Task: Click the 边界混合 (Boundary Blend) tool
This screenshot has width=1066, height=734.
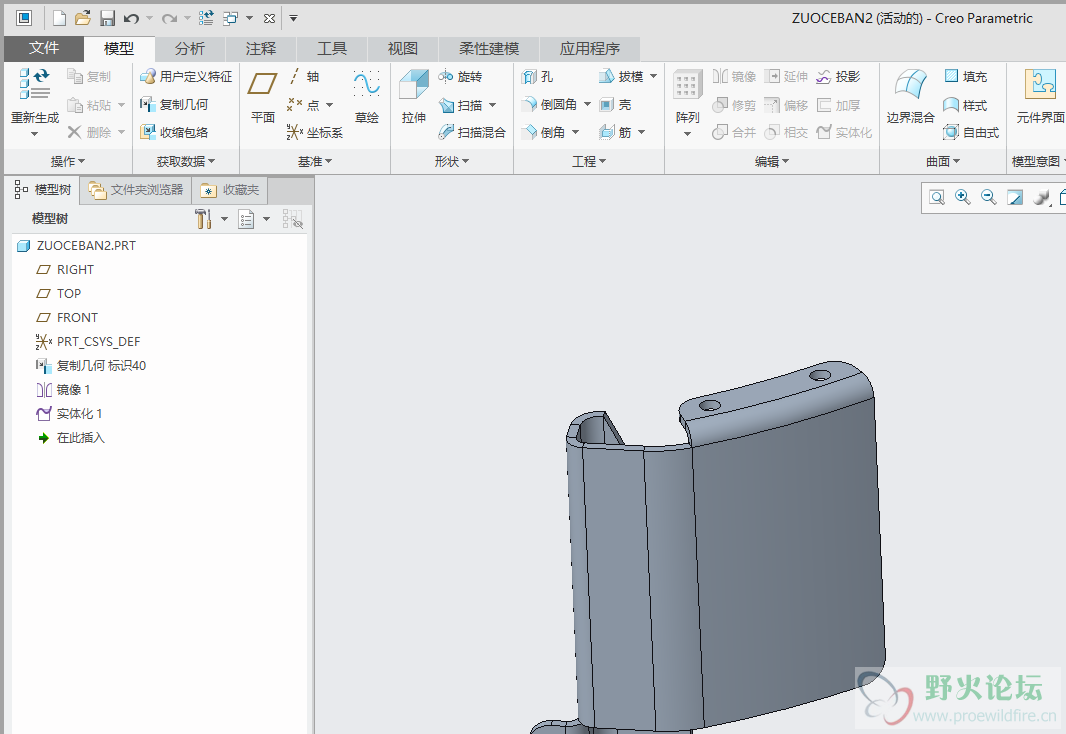Action: tap(910, 97)
